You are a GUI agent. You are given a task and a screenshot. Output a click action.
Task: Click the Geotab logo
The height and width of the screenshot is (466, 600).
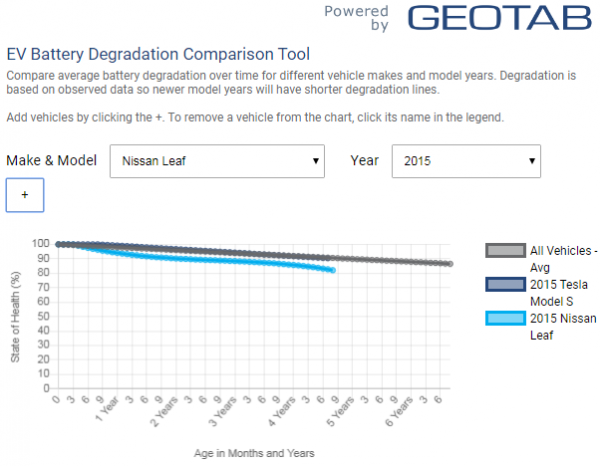[500, 18]
